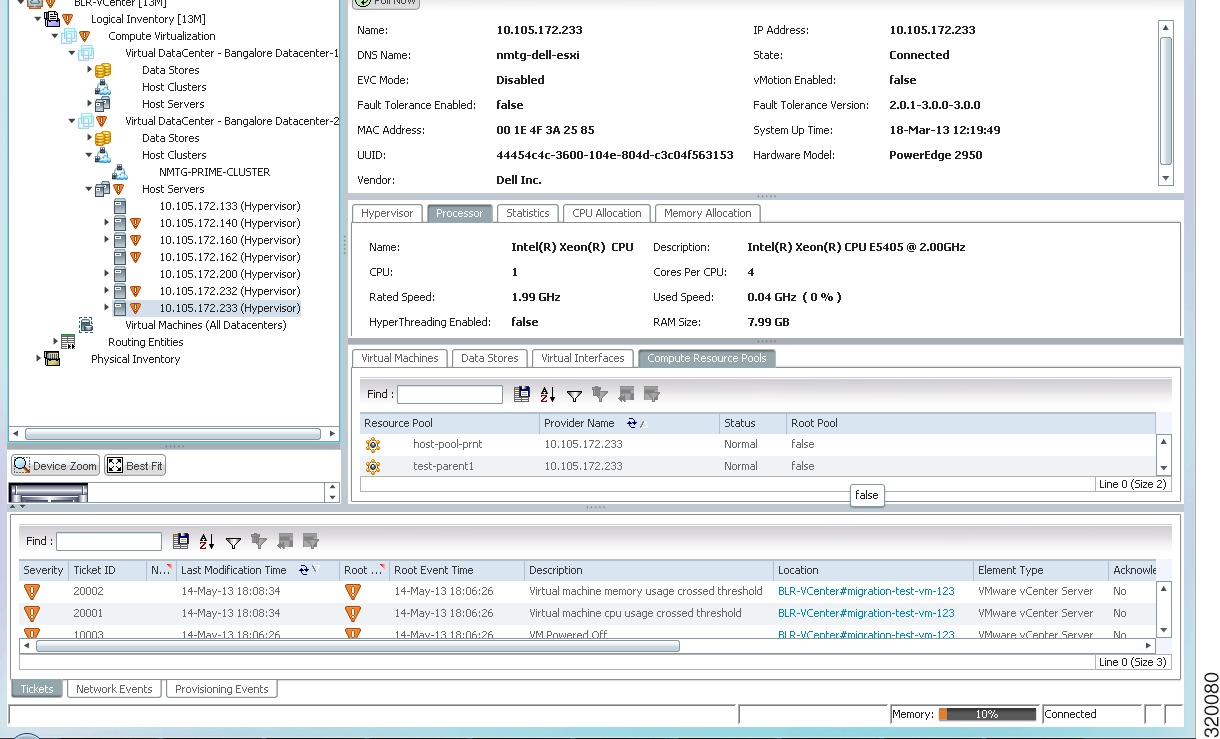1220x739 pixels.
Task: Switch to the Virtual Interfaces tab
Action: click(583, 358)
